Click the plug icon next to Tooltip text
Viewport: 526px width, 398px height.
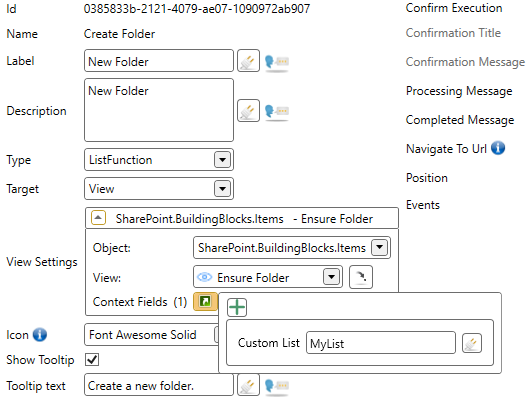(248, 385)
